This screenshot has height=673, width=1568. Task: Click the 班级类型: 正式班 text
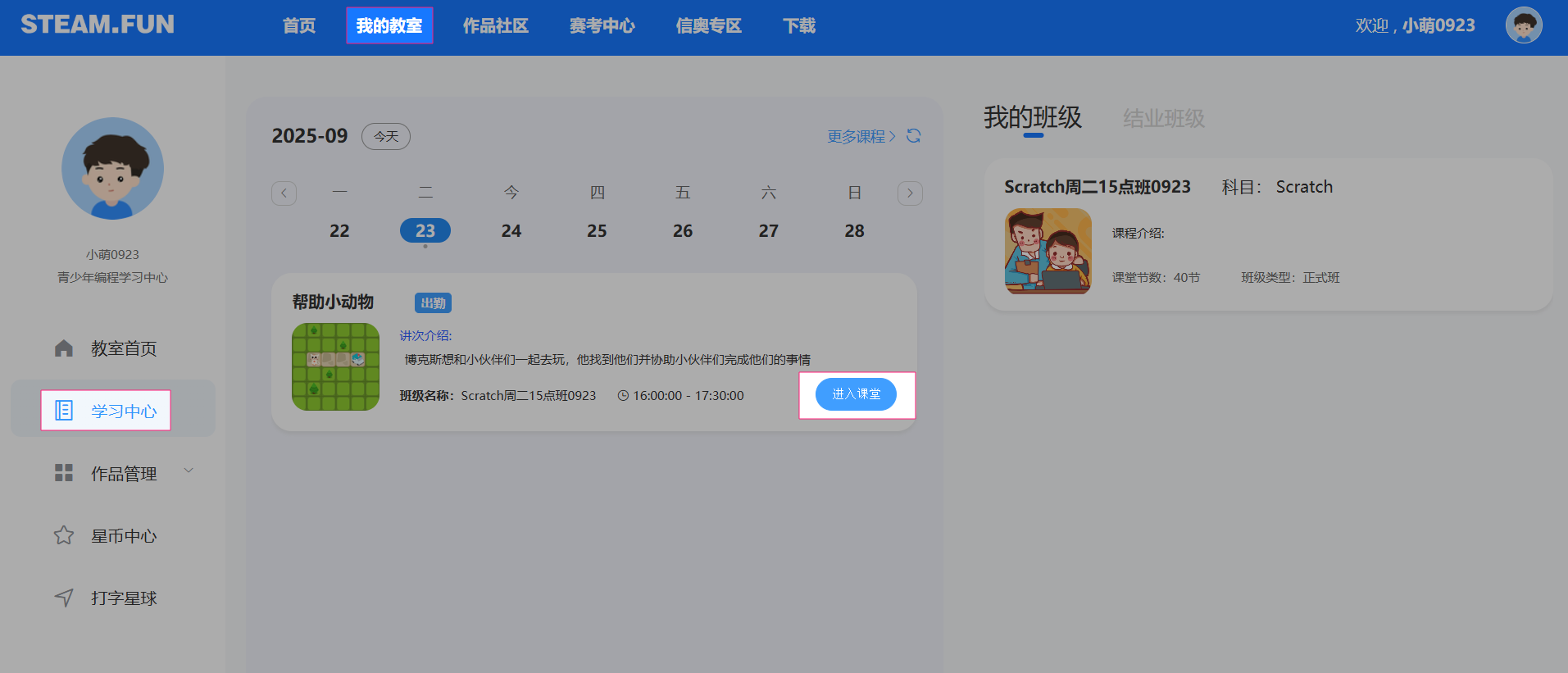point(1290,278)
